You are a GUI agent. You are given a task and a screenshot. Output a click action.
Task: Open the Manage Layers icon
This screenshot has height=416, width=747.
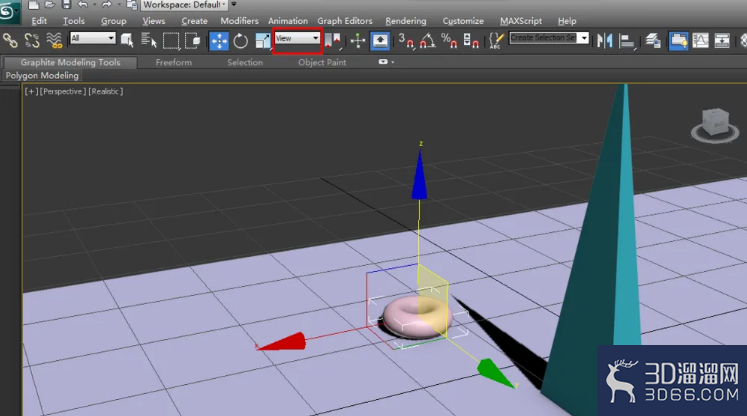(653, 41)
